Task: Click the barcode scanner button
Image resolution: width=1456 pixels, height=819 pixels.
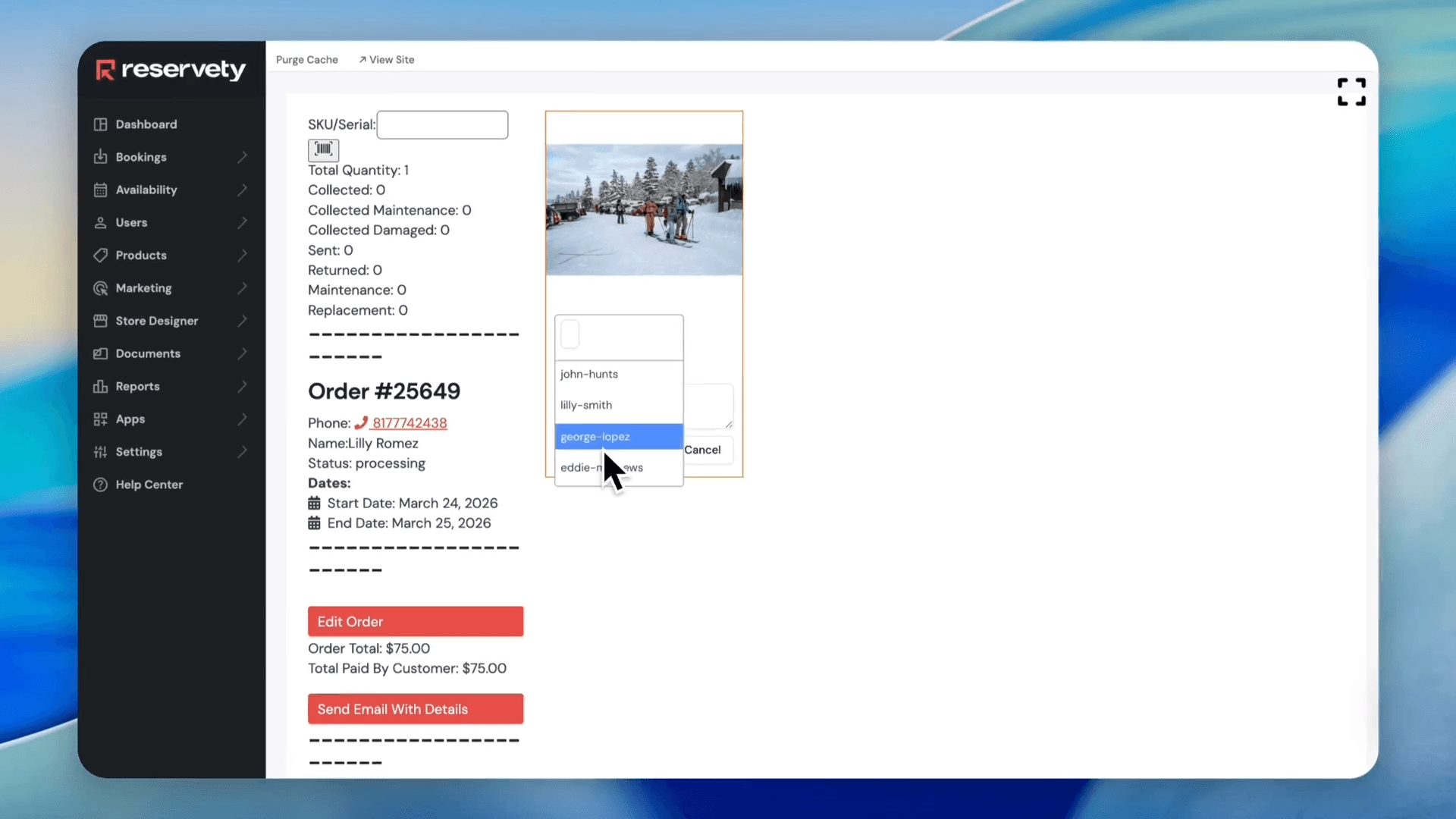Action: (x=323, y=149)
